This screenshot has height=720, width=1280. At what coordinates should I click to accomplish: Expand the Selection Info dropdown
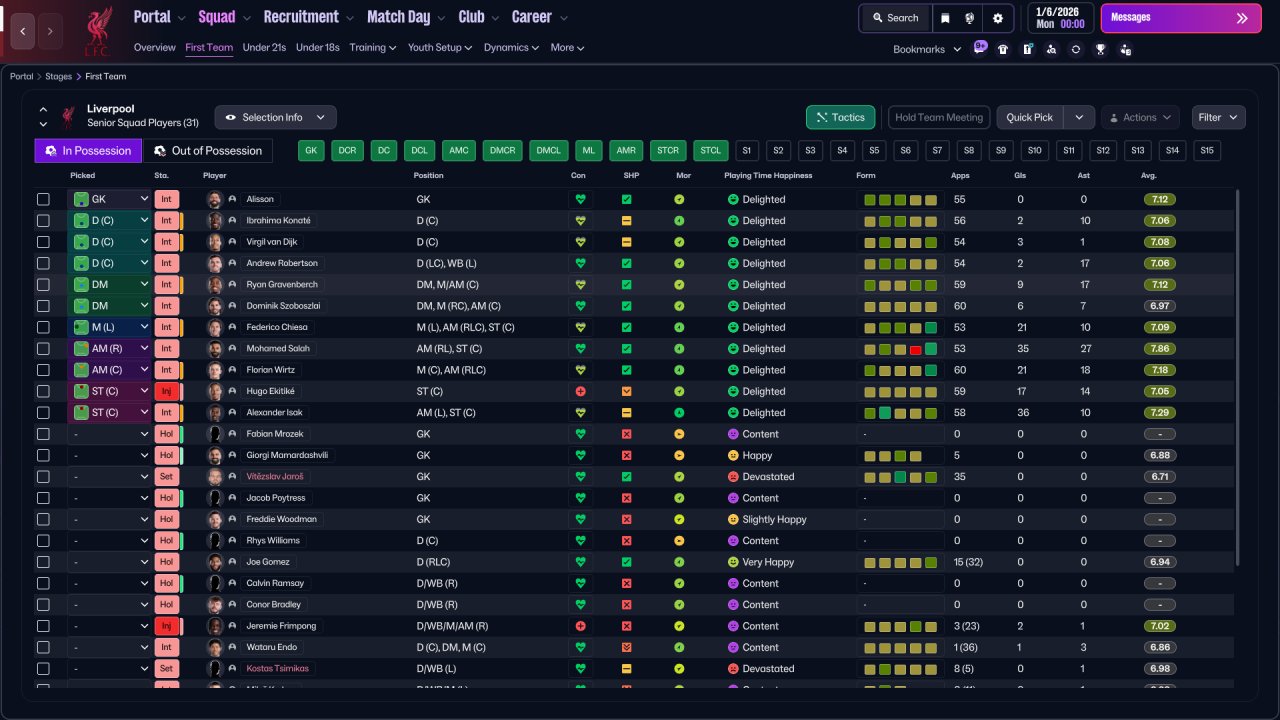[x=276, y=117]
